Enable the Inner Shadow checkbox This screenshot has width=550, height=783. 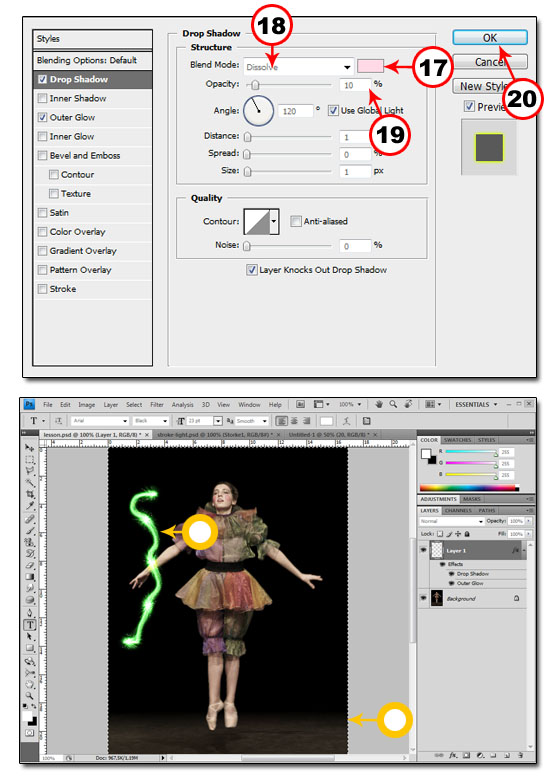(42, 98)
